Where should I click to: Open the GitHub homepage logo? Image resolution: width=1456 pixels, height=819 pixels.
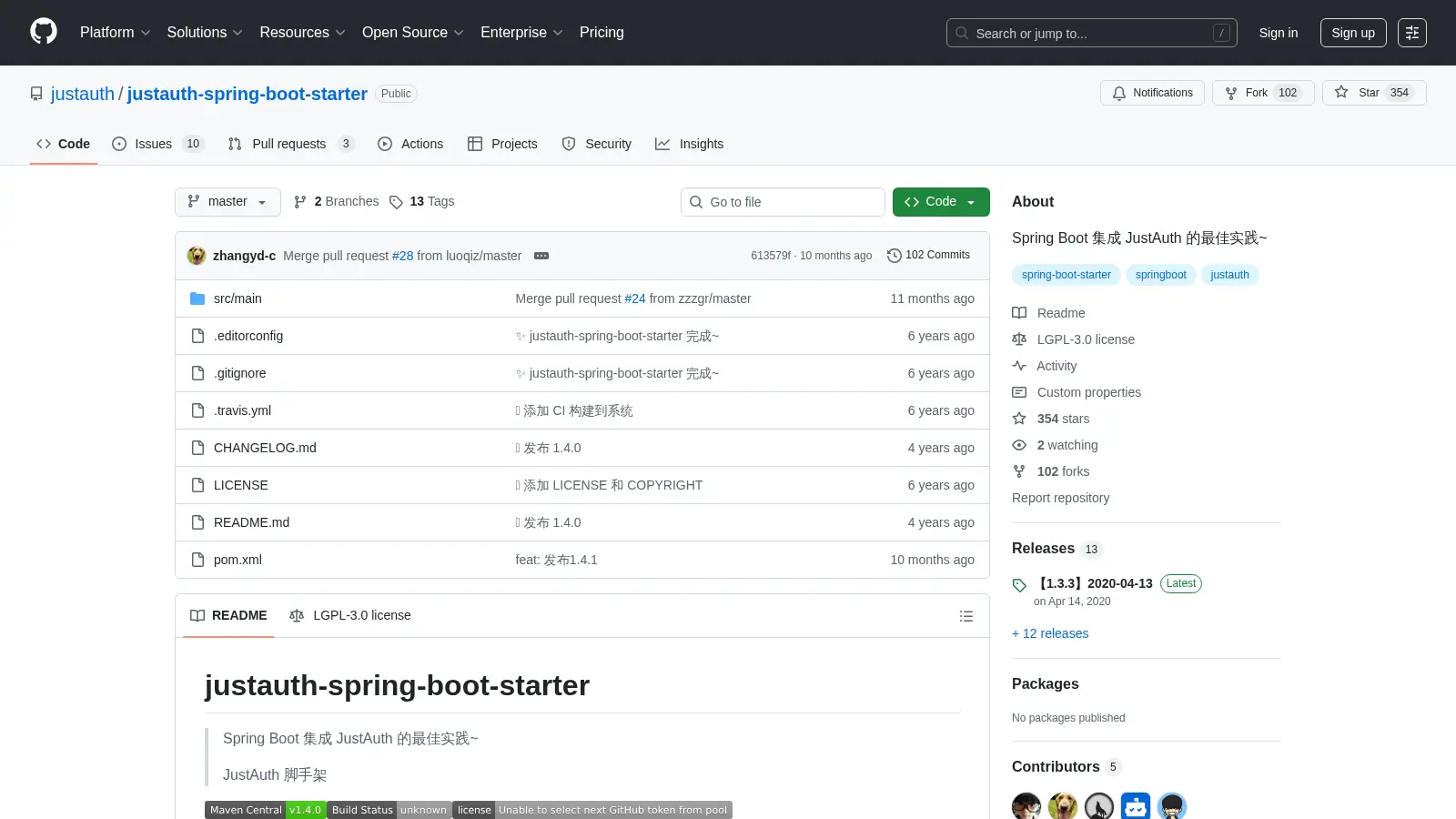click(x=44, y=32)
